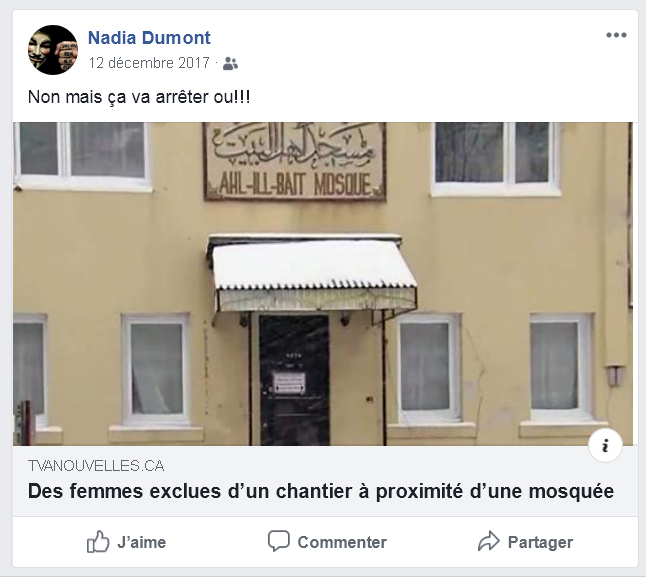
Task: Click the snow-covered awning in the photo
Action: pos(314,273)
